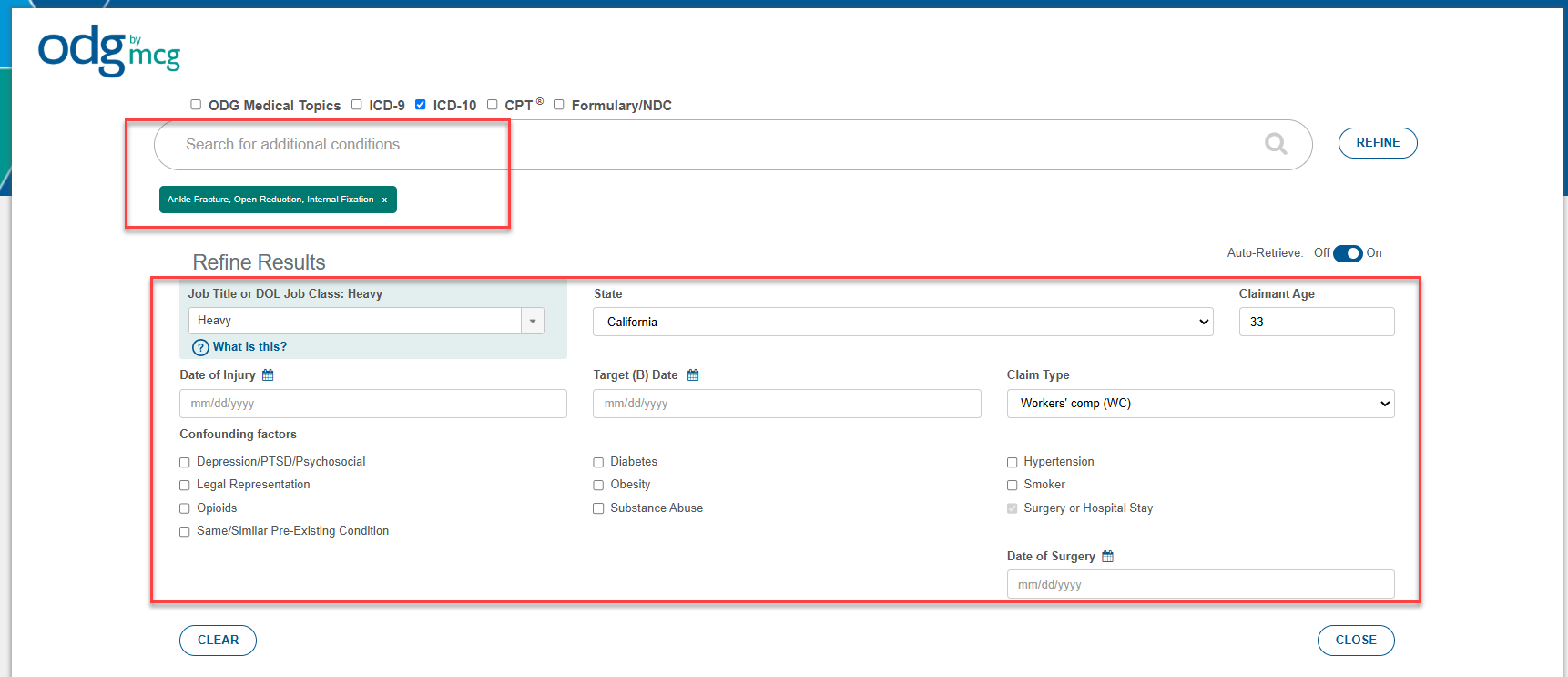1568x677 pixels.
Task: Open the Date of Surgery calendar icon
Action: pyautogui.click(x=1107, y=557)
